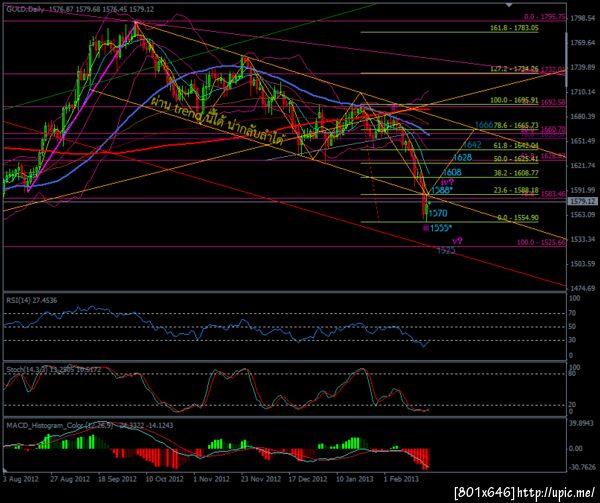Click the date label 1 Nov 2012
Image resolution: width=600 pixels, height=503 pixels.
[x=211, y=479]
